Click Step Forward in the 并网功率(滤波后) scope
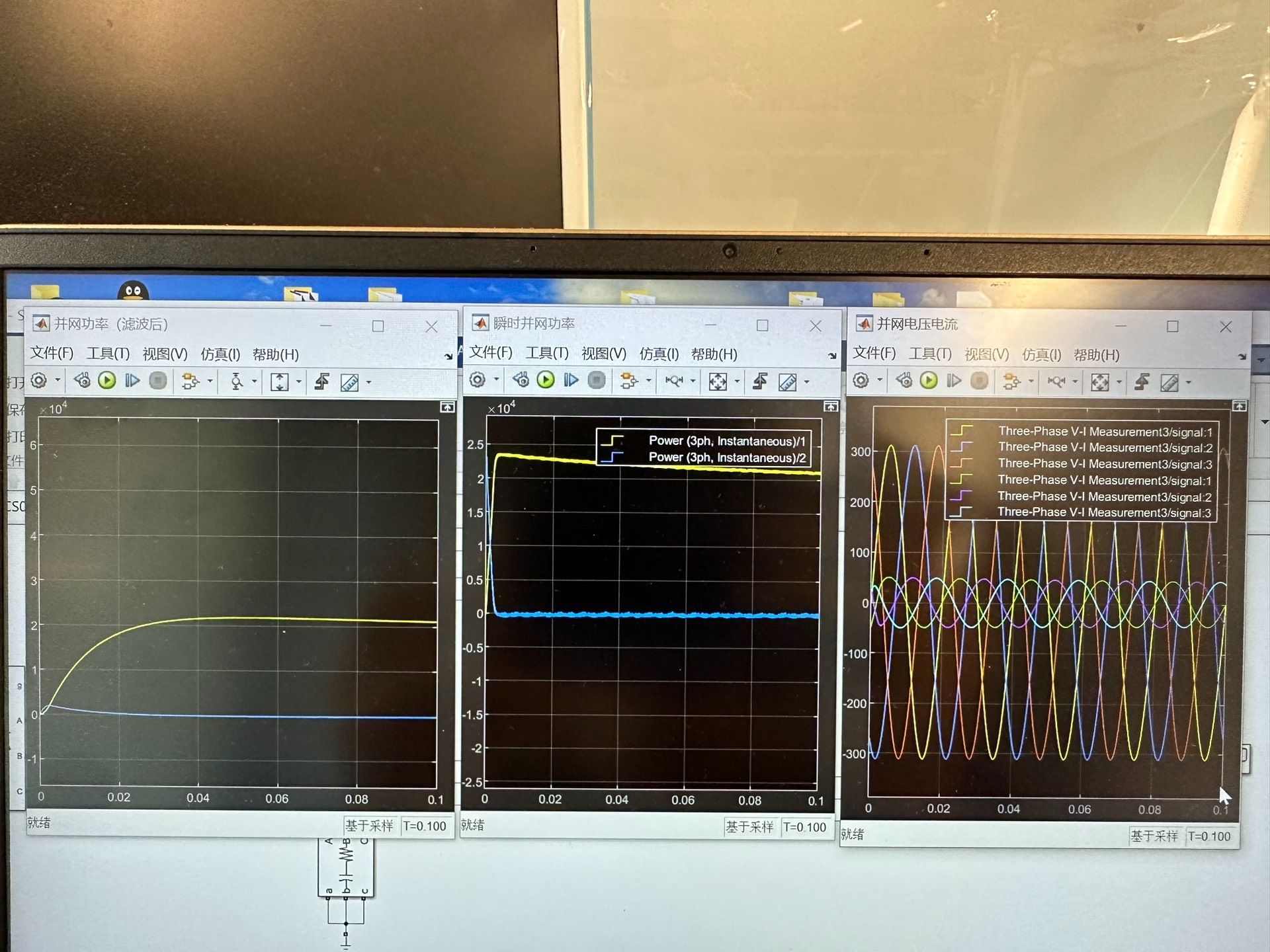Screen dimensions: 1270x952 tap(132, 381)
